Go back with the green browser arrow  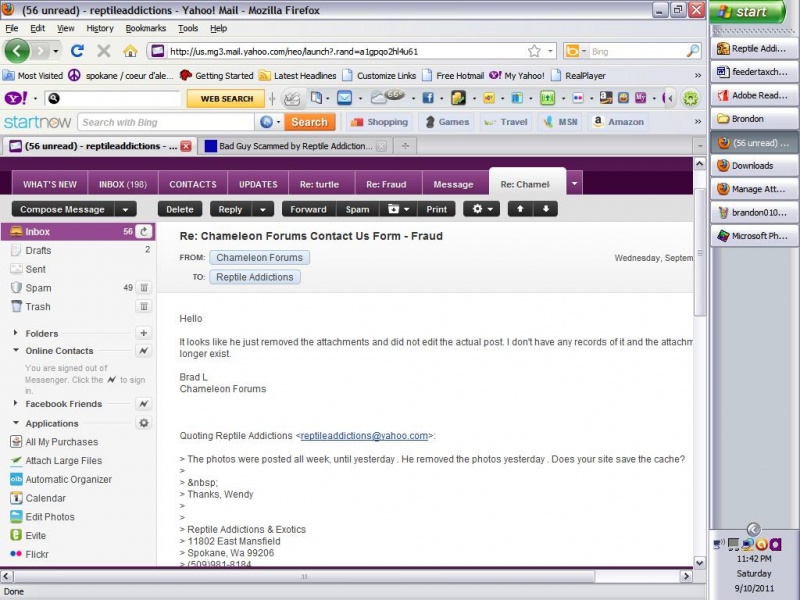click(x=17, y=51)
